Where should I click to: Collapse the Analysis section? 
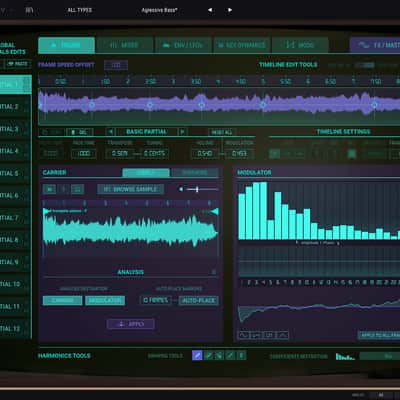[x=214, y=272]
